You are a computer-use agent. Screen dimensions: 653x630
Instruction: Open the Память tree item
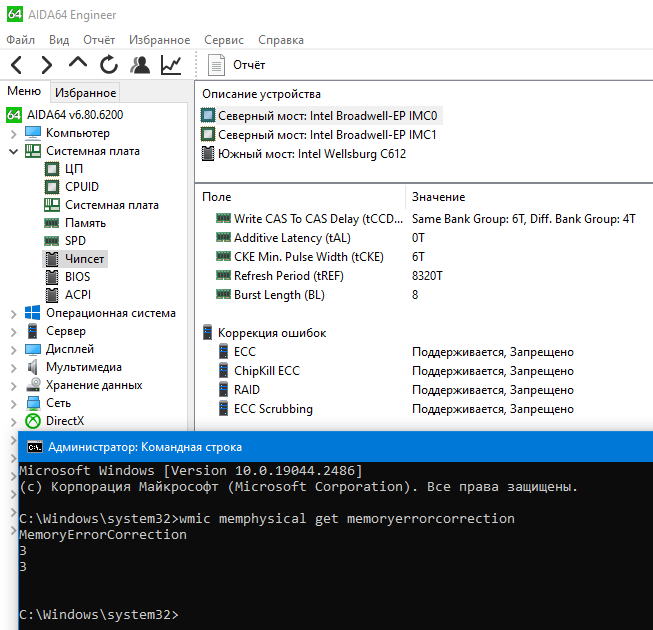85,223
